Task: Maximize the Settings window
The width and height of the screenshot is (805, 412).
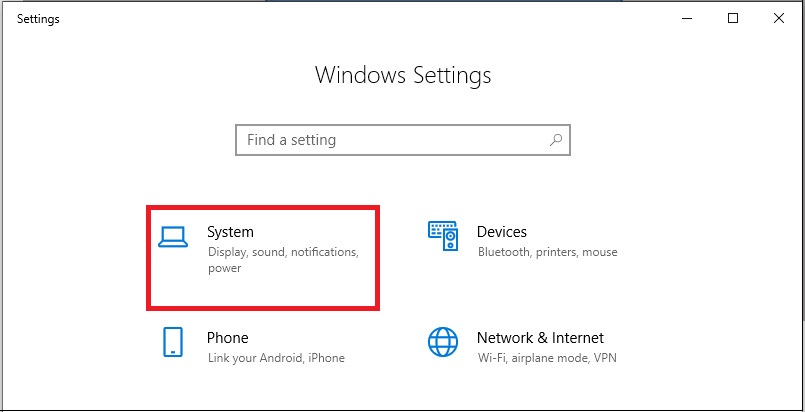Action: [x=733, y=18]
